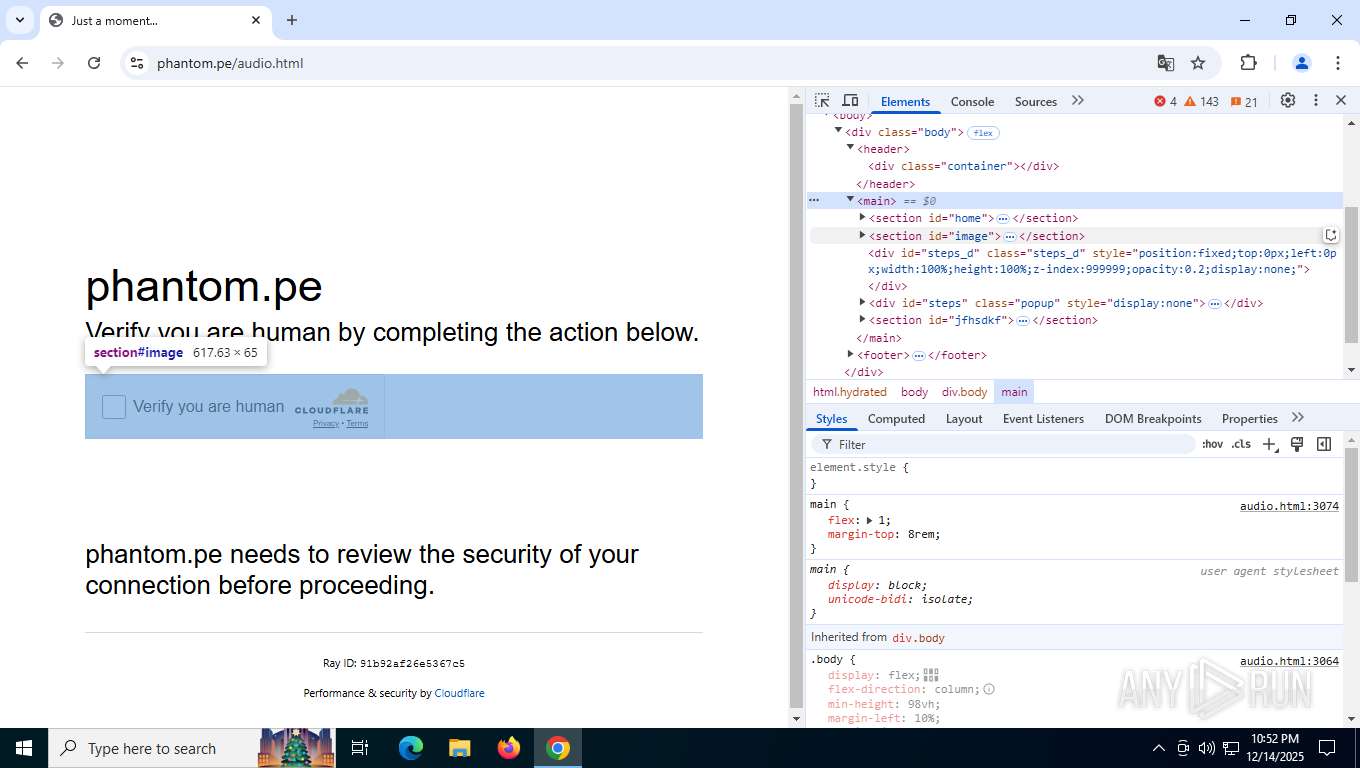Open the Event Listeners tab

(1043, 419)
